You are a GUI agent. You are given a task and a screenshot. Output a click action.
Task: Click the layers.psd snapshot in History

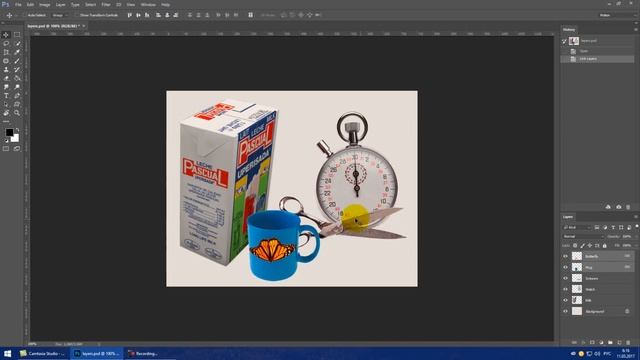click(x=598, y=41)
